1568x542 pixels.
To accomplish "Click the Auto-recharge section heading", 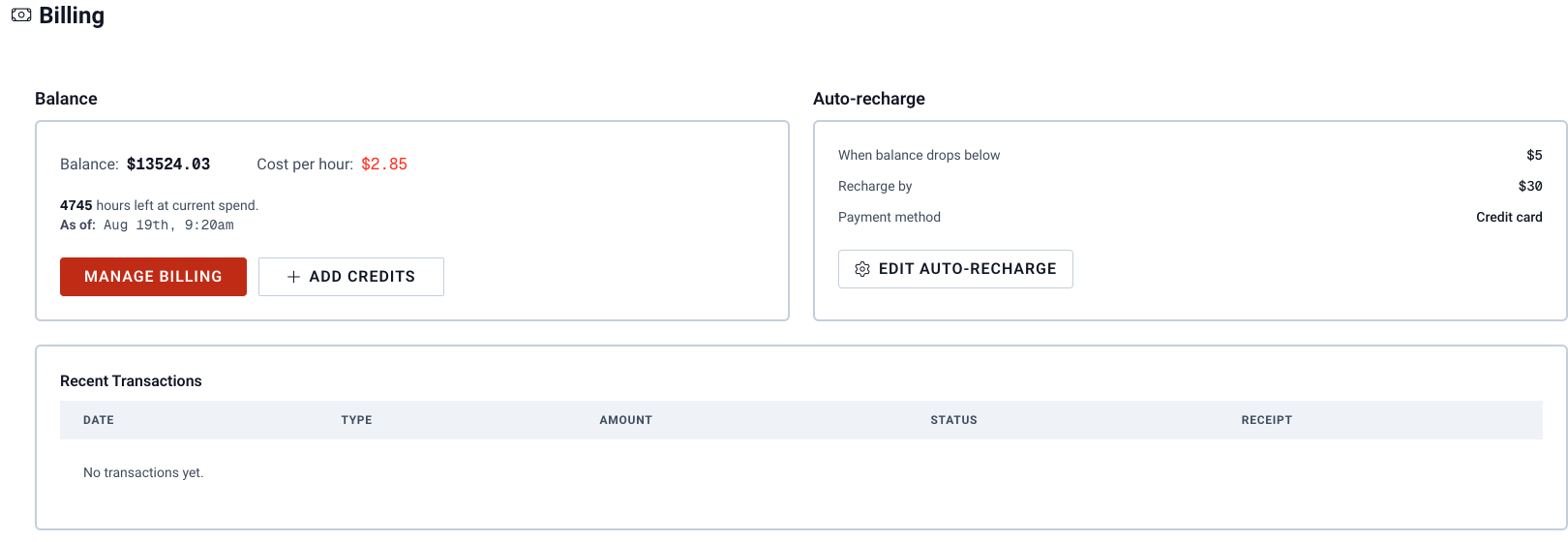I will tap(869, 99).
